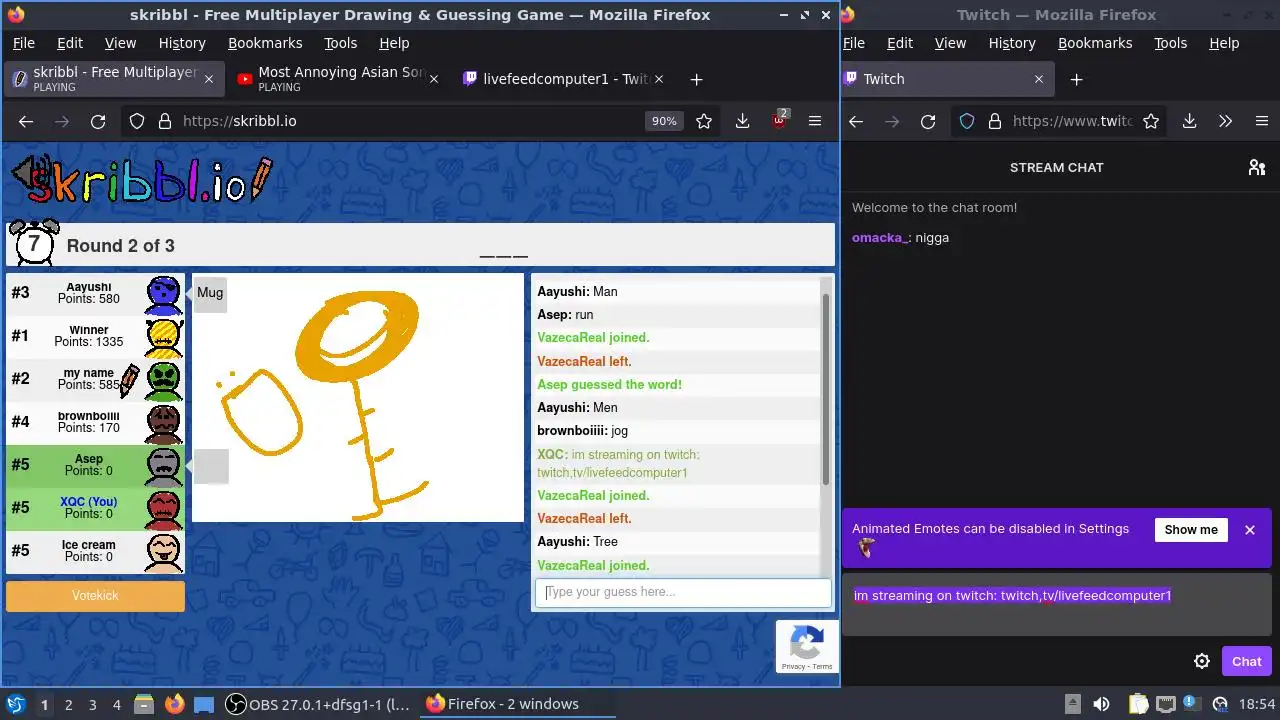Expand the overflow toolbar chevrons in Twitch window
The width and height of the screenshot is (1280, 720).
1225,121
